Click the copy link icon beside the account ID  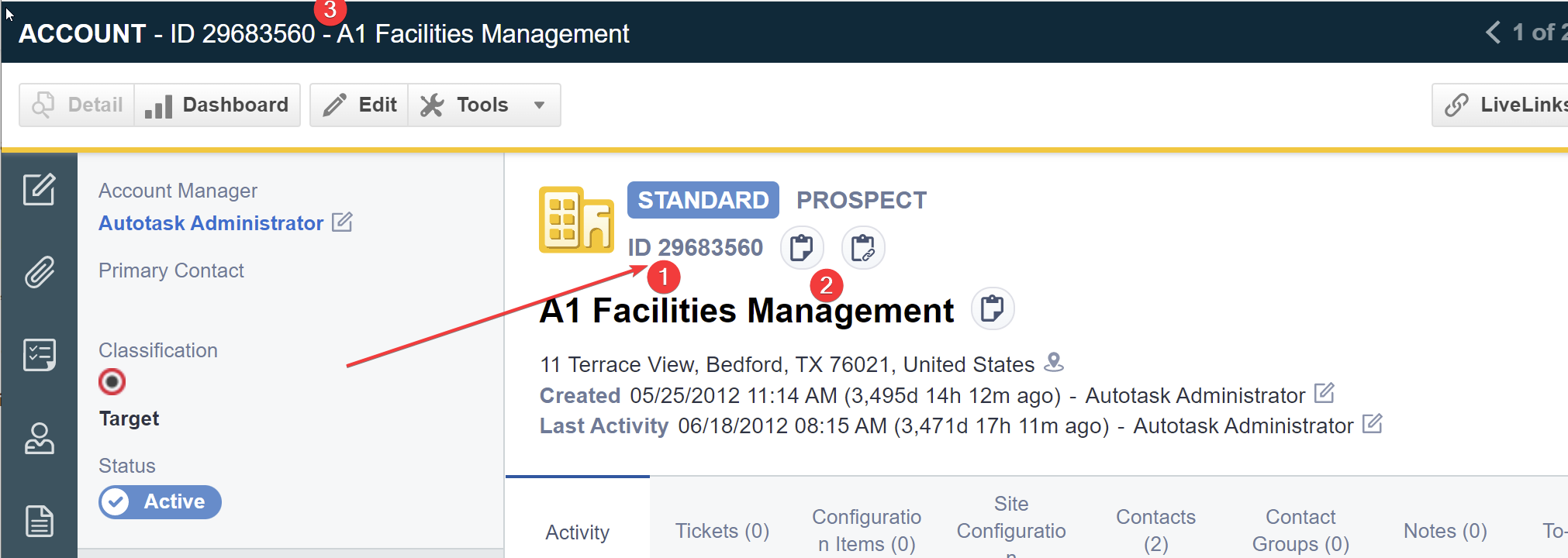tap(862, 248)
